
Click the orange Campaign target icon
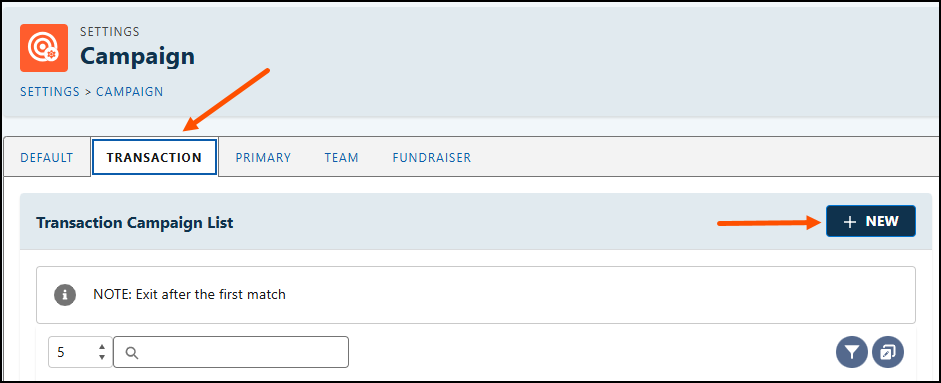pyautogui.click(x=44, y=48)
